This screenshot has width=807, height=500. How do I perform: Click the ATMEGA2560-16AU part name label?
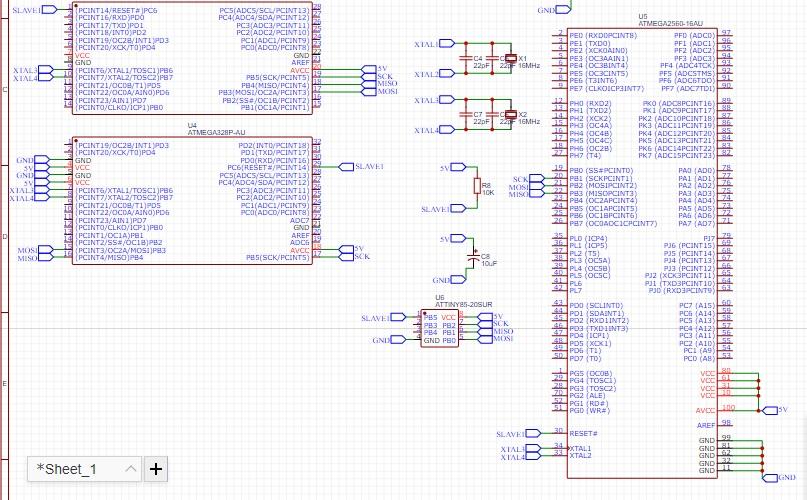pos(670,24)
